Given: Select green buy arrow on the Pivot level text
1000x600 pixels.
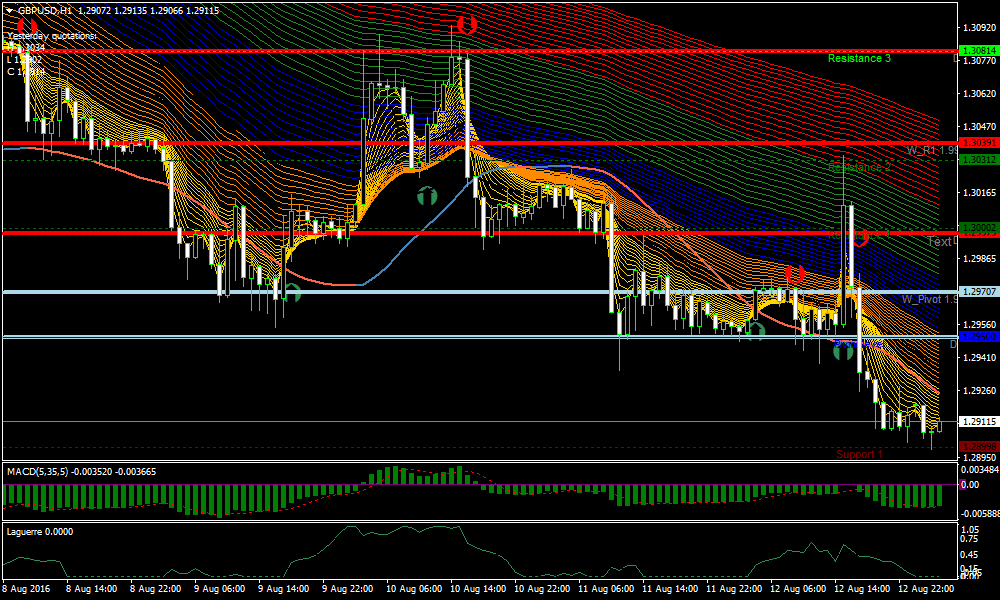Looking at the screenshot, I should click(x=843, y=350).
